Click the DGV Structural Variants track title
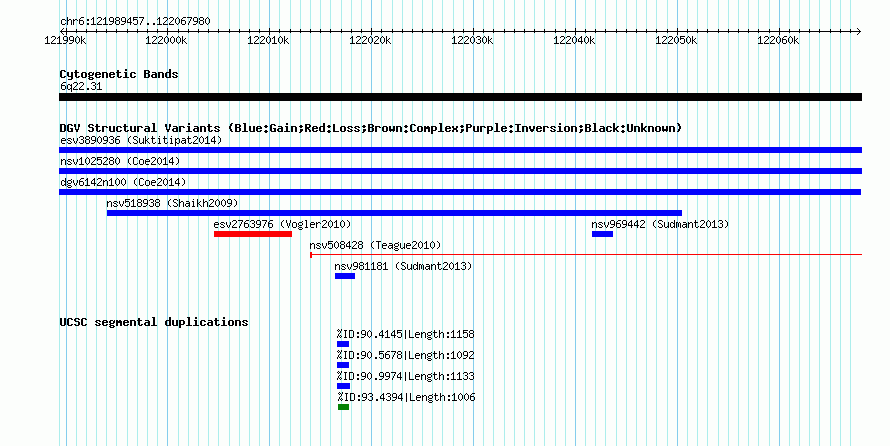Image resolution: width=890 pixels, height=446 pixels. click(x=371, y=128)
